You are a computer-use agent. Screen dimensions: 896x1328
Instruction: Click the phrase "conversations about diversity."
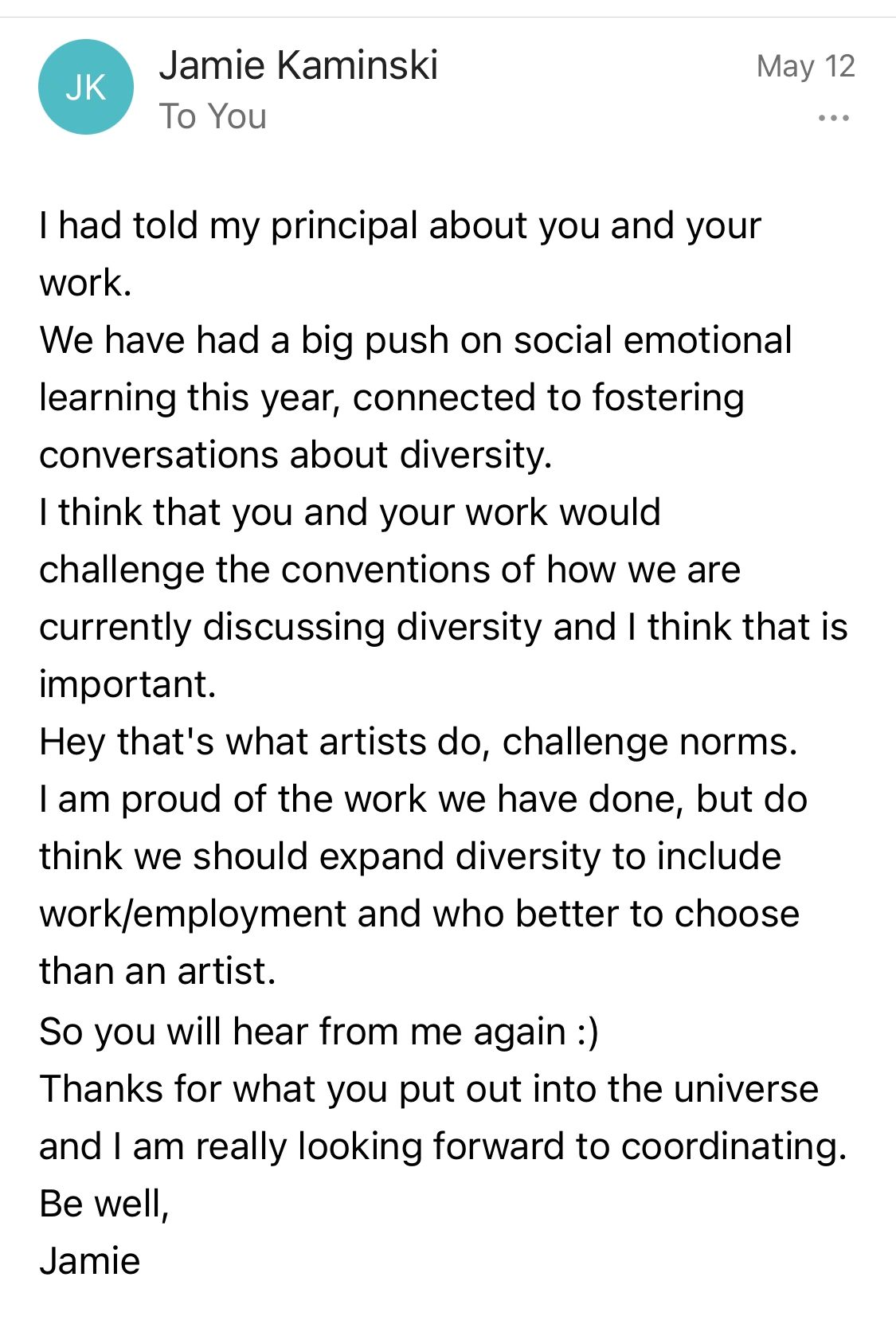click(x=295, y=455)
